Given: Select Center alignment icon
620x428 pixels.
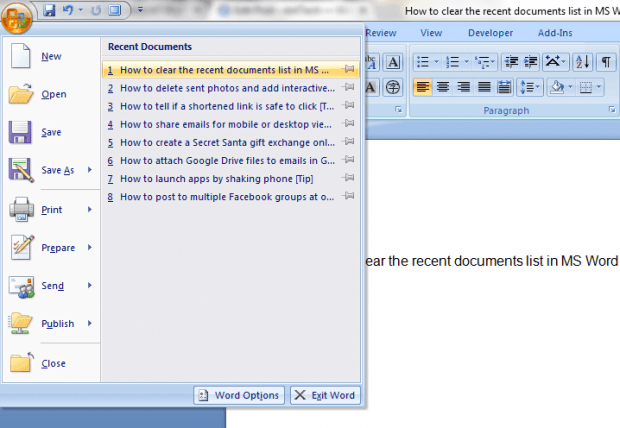Looking at the screenshot, I should tap(443, 87).
